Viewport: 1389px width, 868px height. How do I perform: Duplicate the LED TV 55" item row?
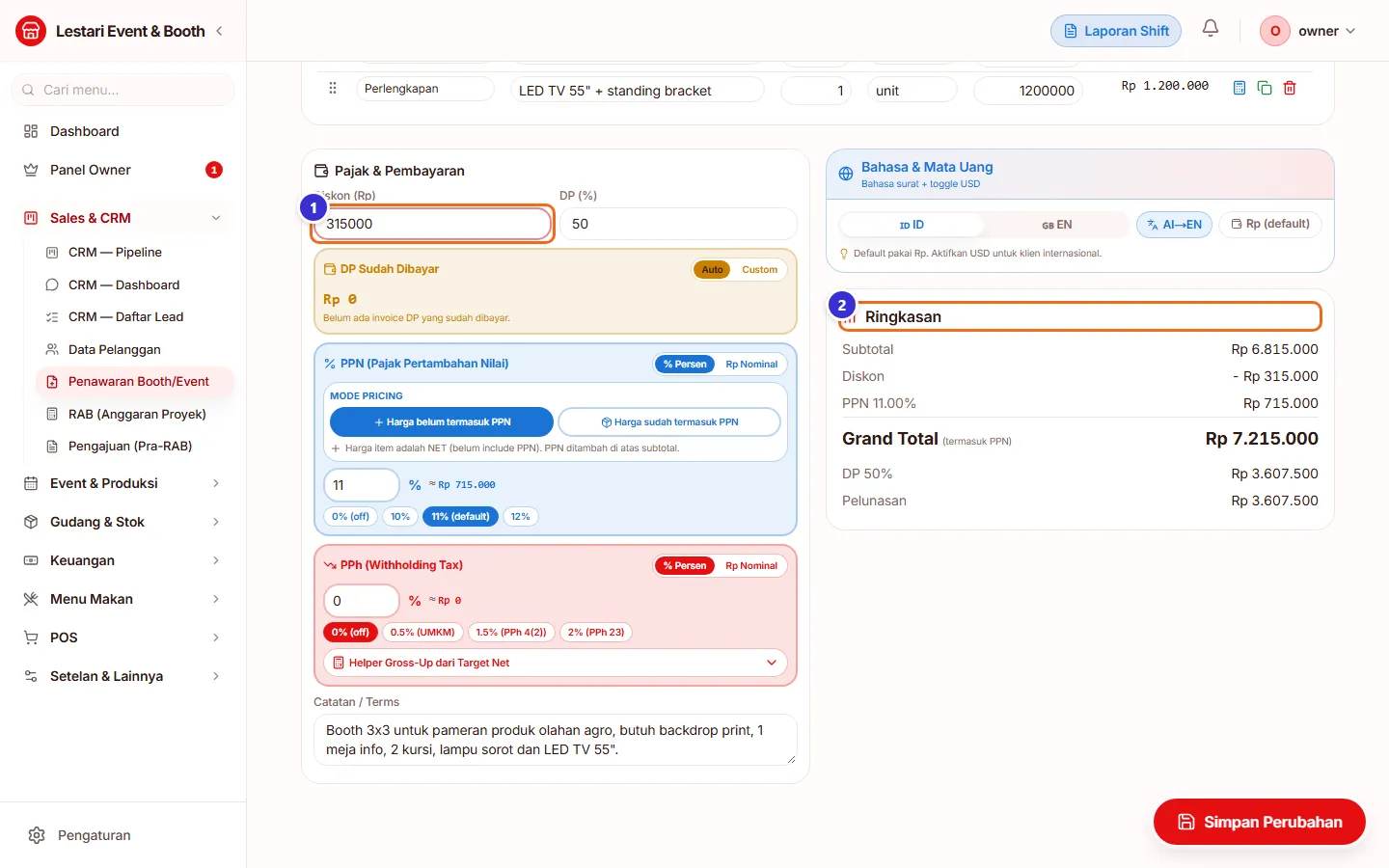click(x=1265, y=88)
